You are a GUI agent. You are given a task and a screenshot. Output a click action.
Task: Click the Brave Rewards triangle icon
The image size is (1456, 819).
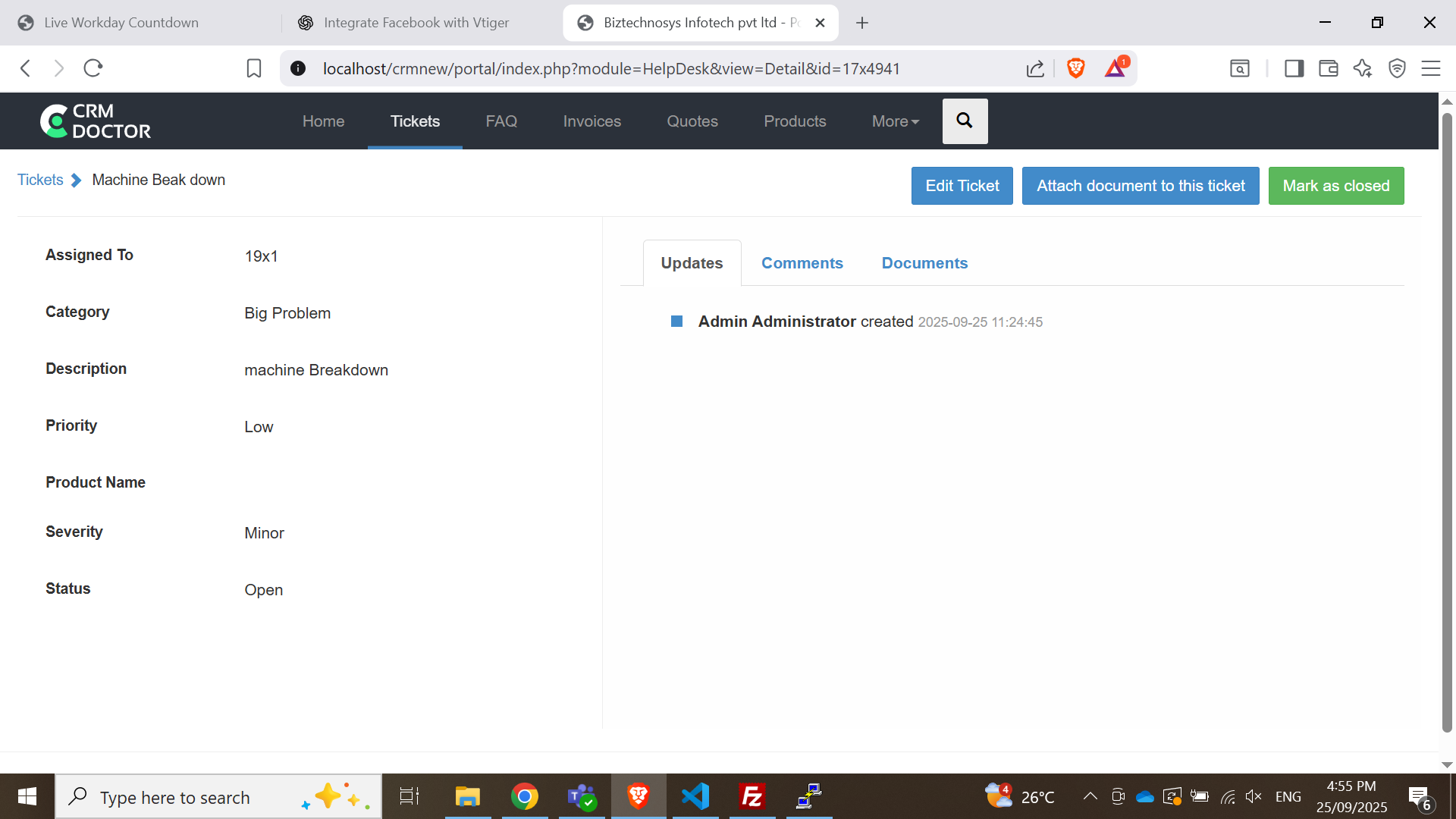(1115, 68)
